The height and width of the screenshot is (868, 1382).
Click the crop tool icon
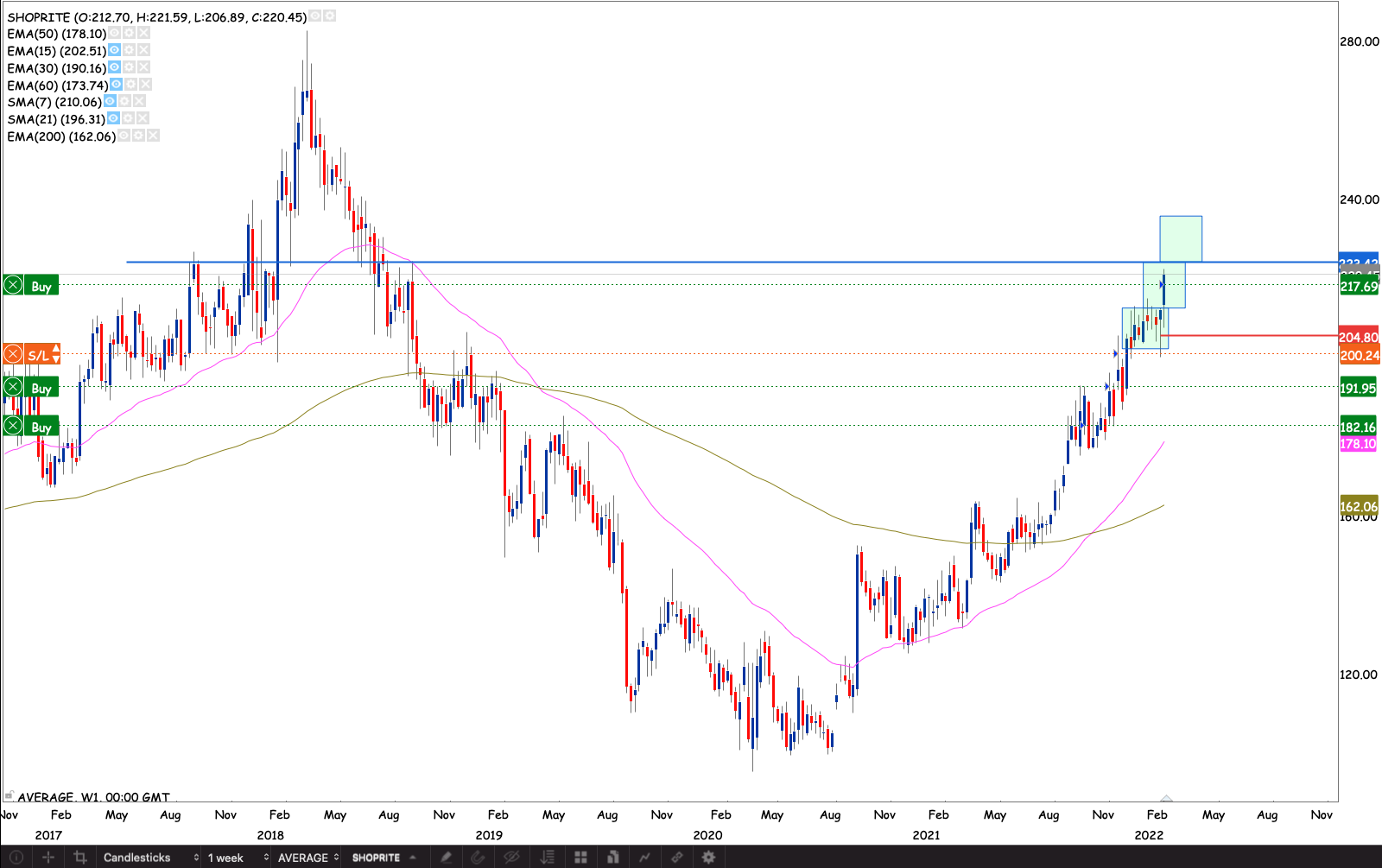coord(80,858)
